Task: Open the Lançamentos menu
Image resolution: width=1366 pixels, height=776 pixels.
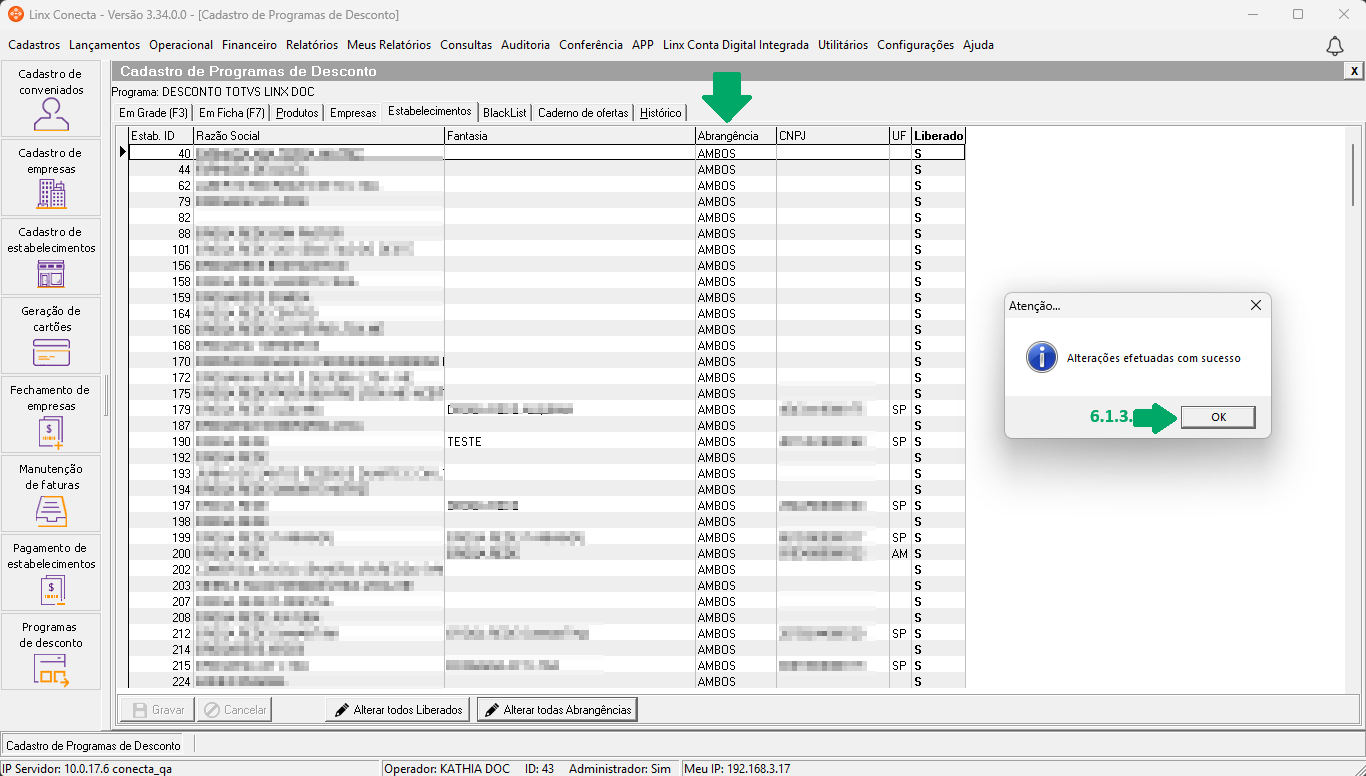Action: (105, 45)
